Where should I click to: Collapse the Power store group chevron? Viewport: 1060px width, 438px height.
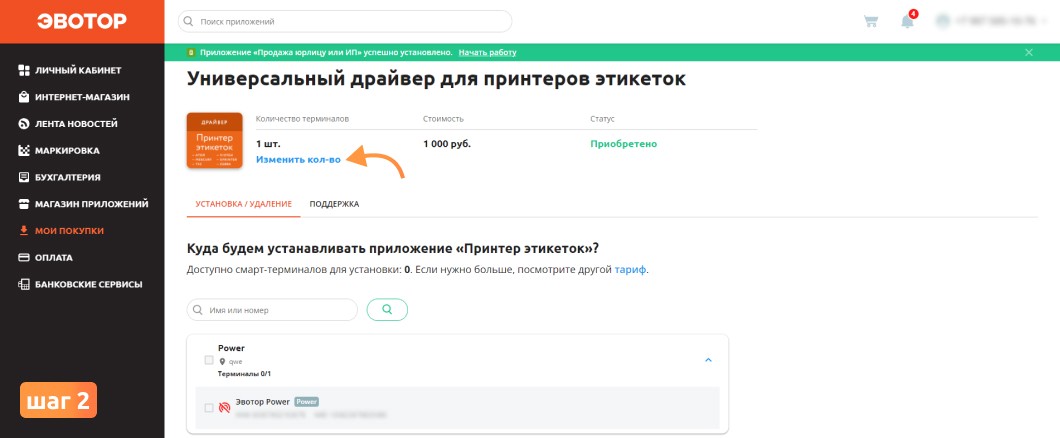[x=708, y=360]
